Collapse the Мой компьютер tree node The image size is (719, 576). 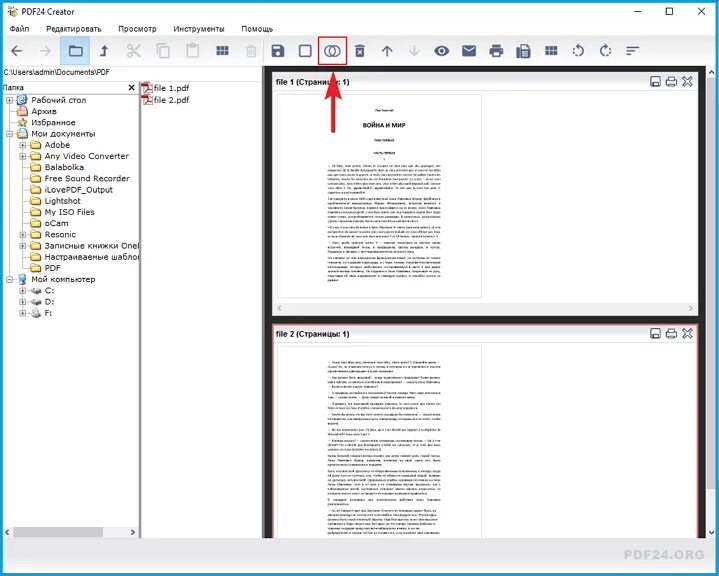9,279
